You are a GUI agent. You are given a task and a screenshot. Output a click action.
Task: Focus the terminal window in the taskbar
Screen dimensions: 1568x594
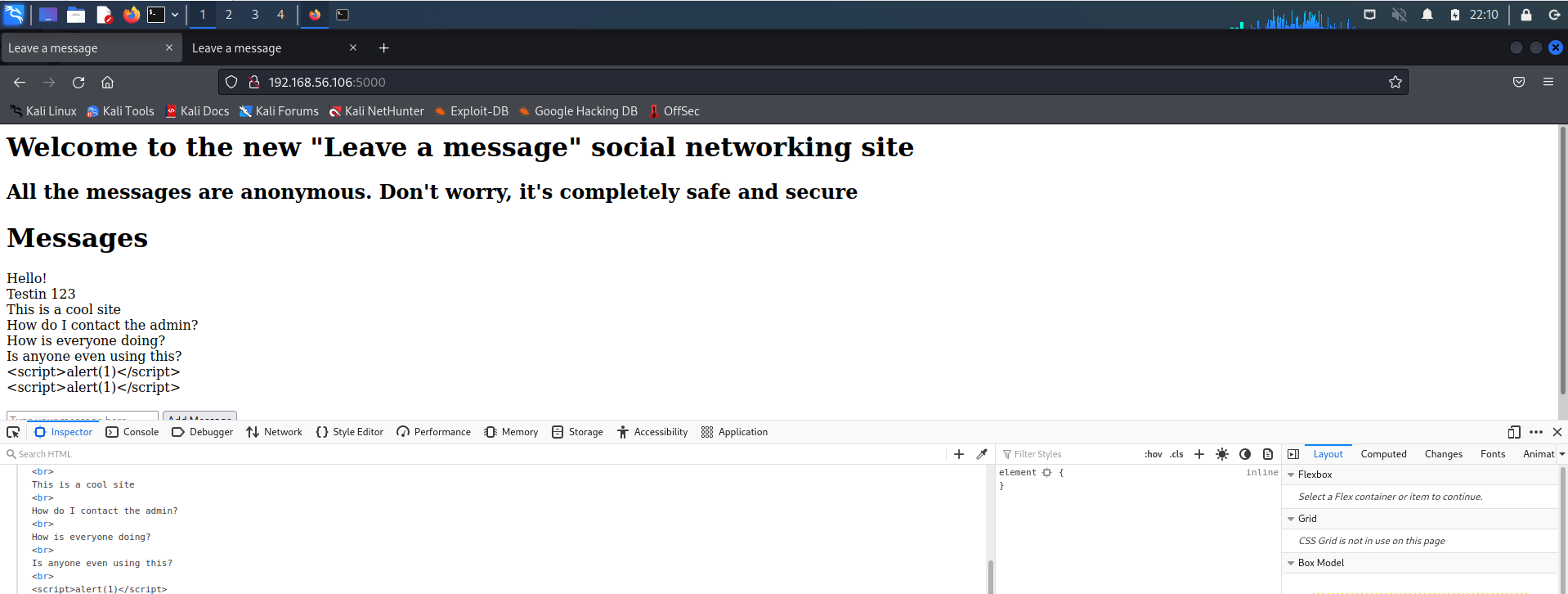[343, 15]
